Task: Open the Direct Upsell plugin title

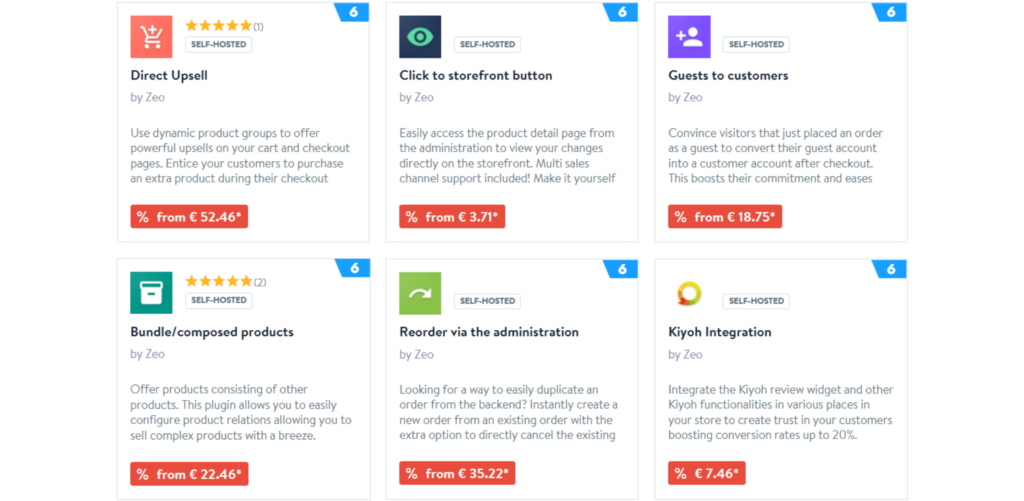Action: pos(169,75)
